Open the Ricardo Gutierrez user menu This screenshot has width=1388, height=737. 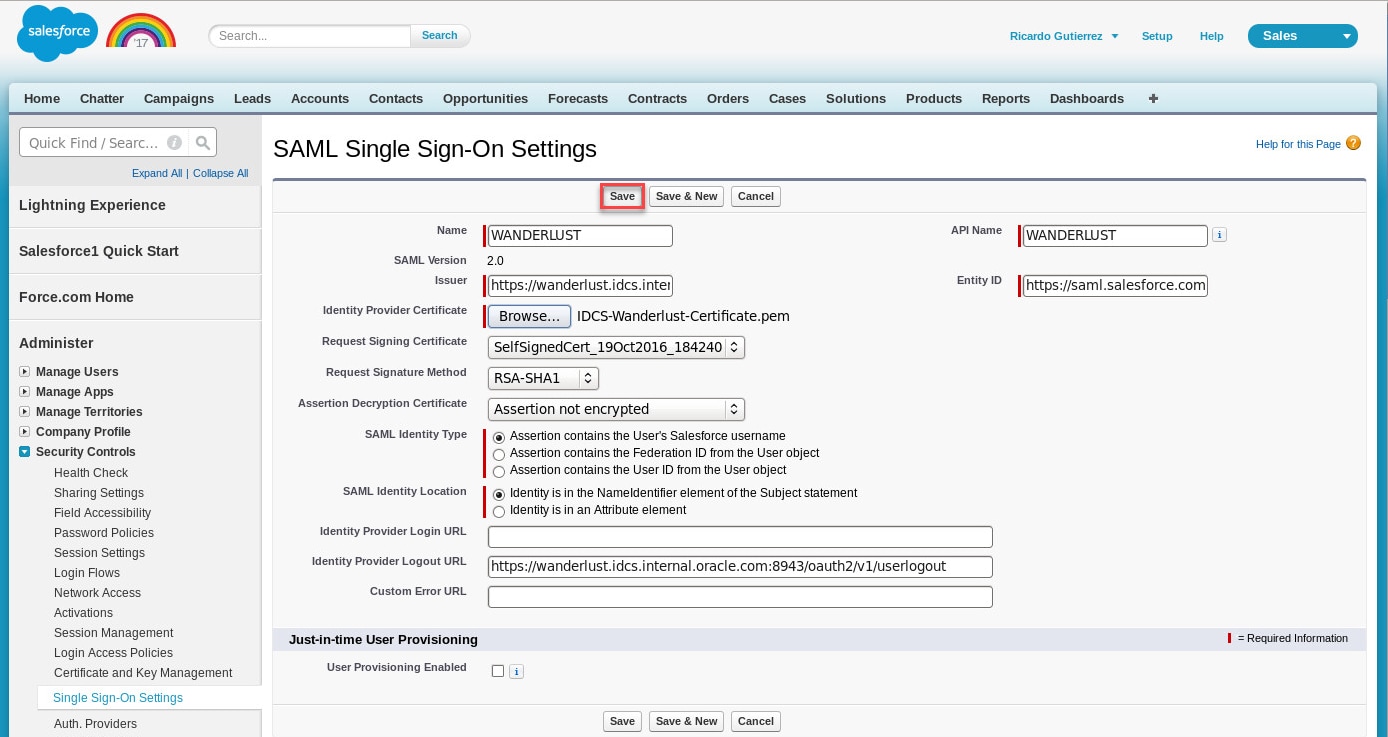[x=1064, y=36]
